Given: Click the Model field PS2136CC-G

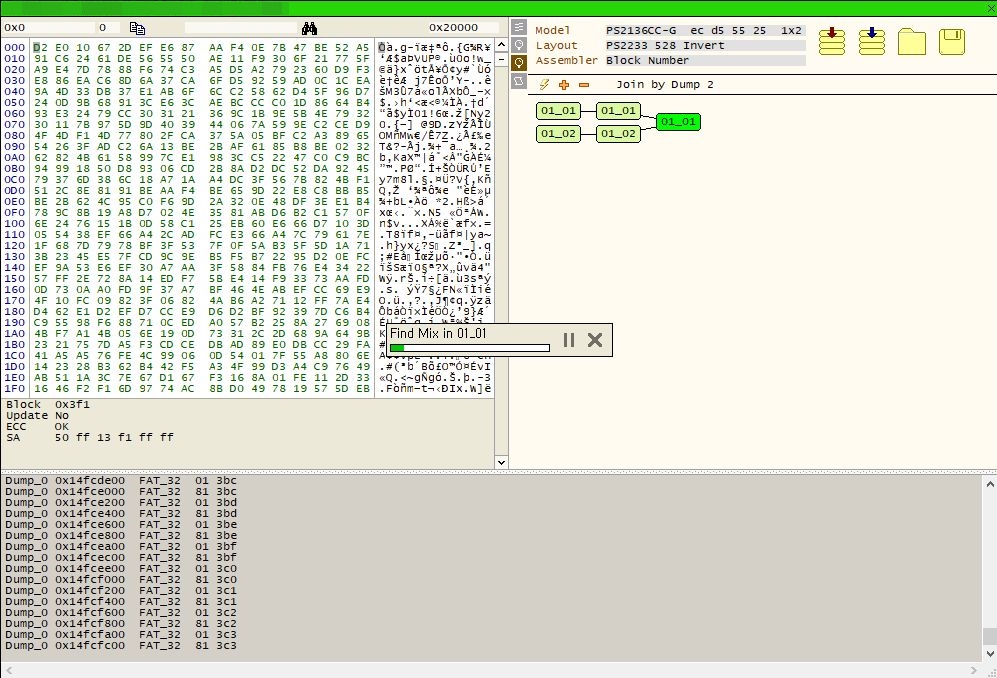Looking at the screenshot, I should 704,30.
